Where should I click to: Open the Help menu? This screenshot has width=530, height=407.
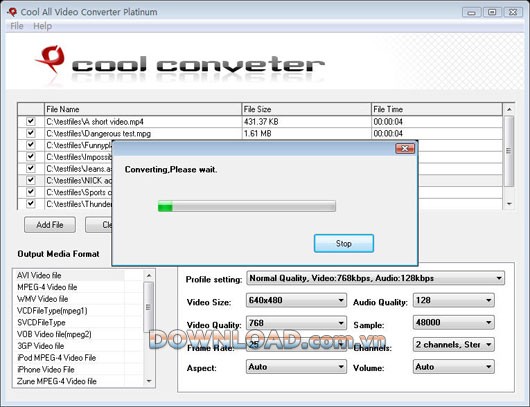click(43, 26)
